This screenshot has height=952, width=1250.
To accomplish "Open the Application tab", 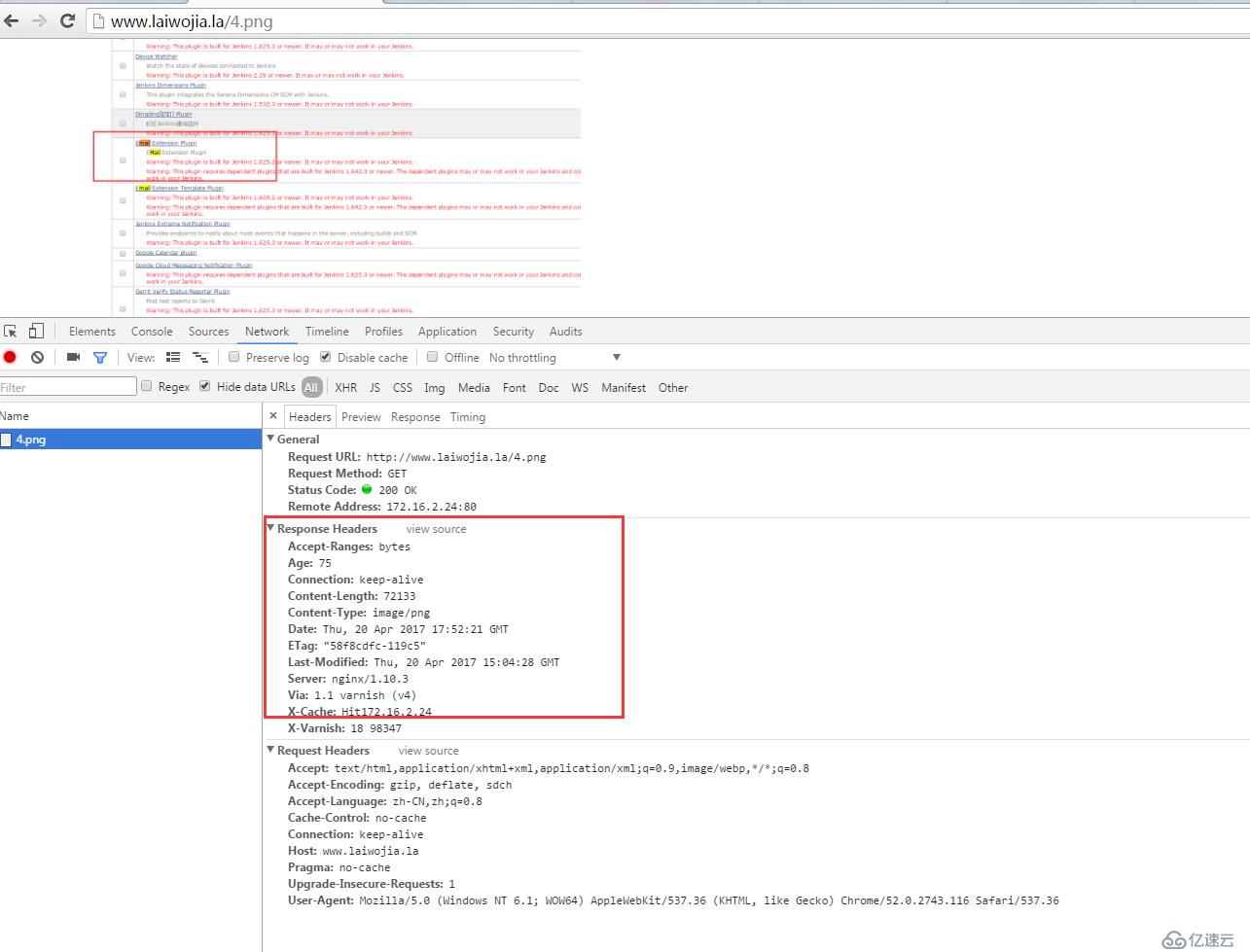I will (x=447, y=332).
